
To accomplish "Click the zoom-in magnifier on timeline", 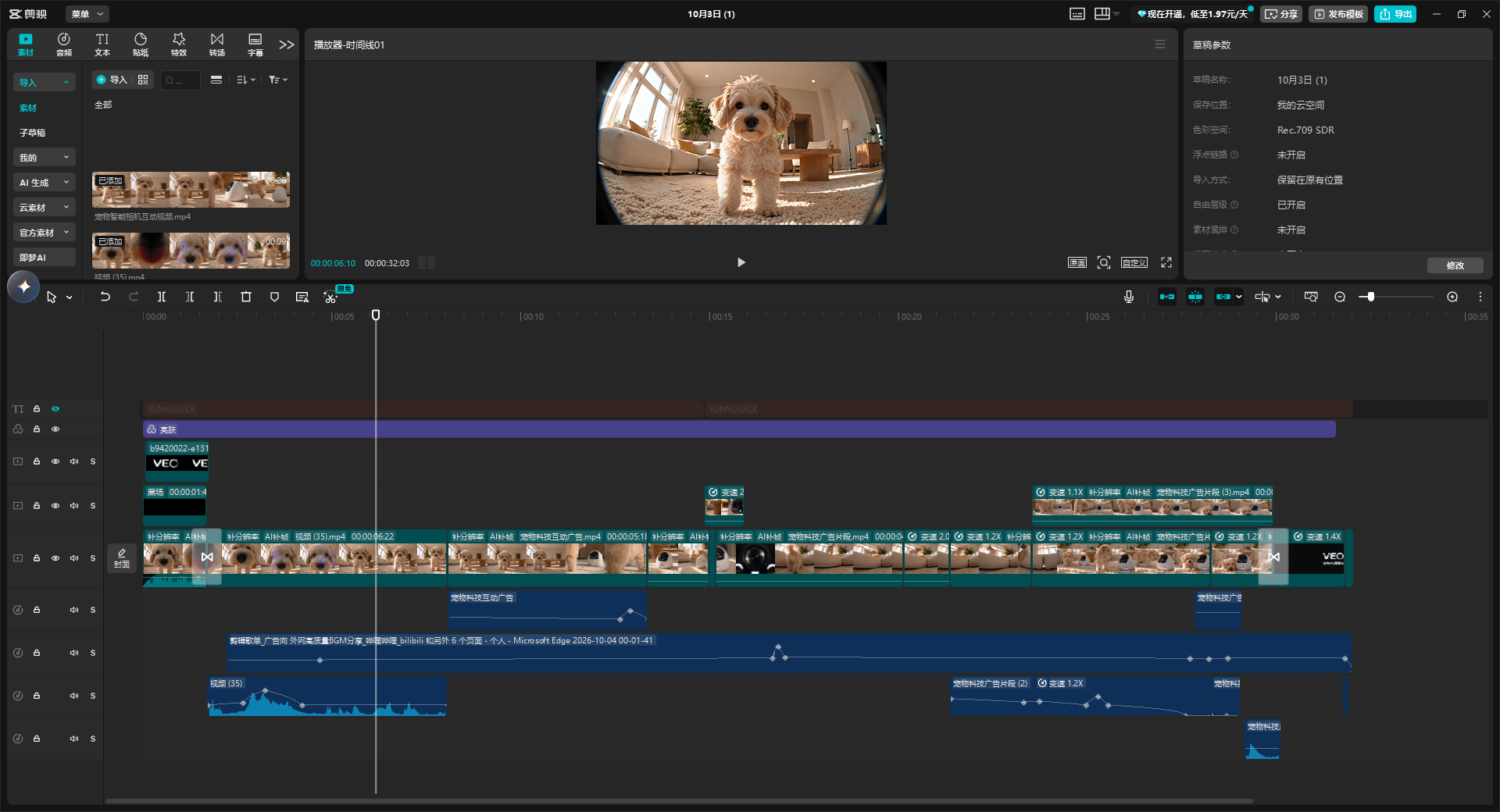I will (1452, 297).
